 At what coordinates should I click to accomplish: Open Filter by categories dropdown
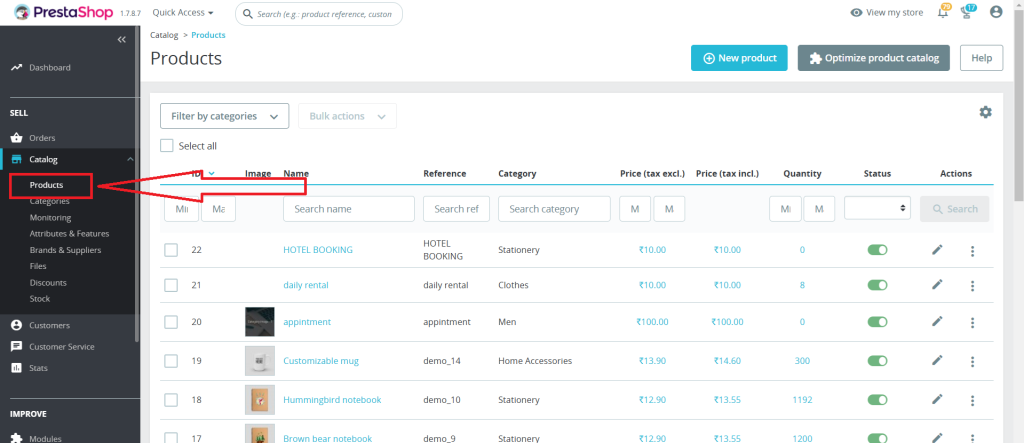(225, 116)
